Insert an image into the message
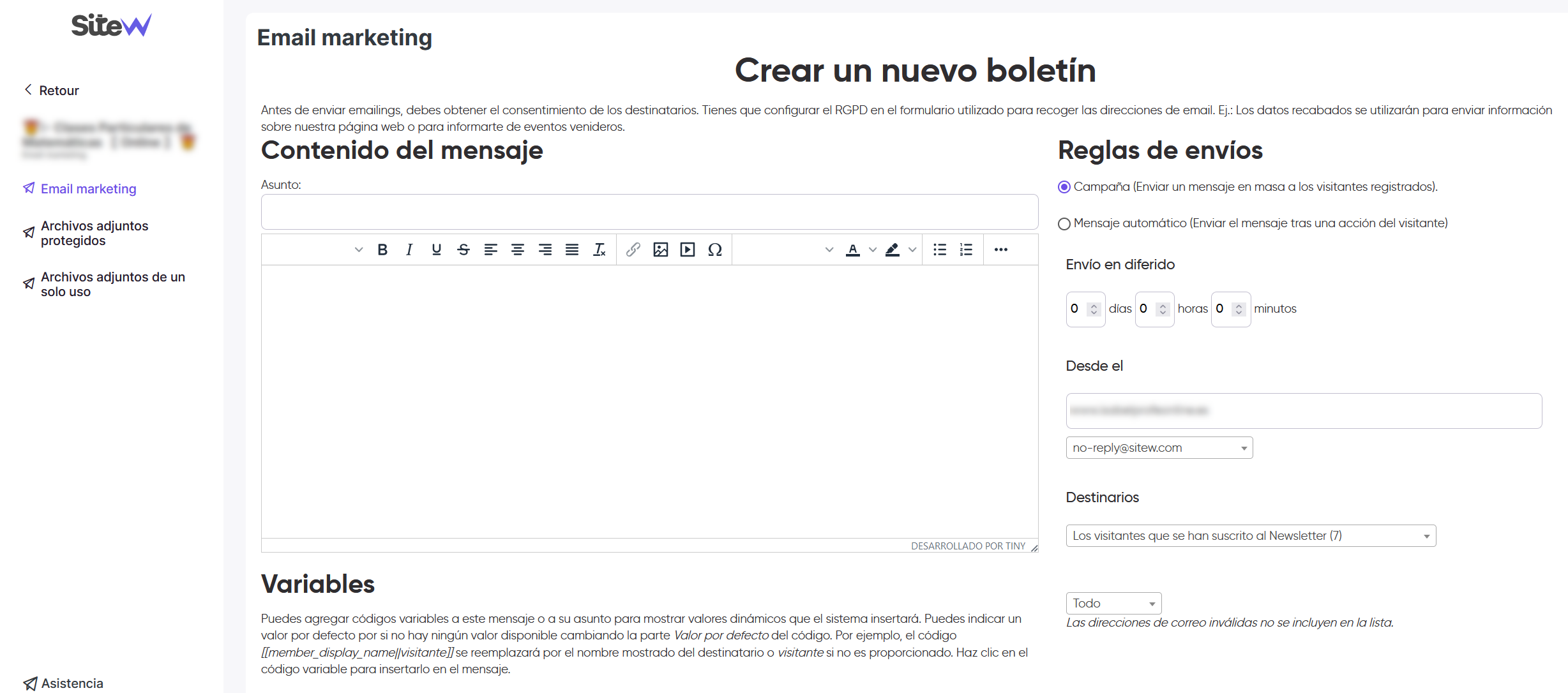Image resolution: width=1568 pixels, height=693 pixels. click(x=660, y=250)
